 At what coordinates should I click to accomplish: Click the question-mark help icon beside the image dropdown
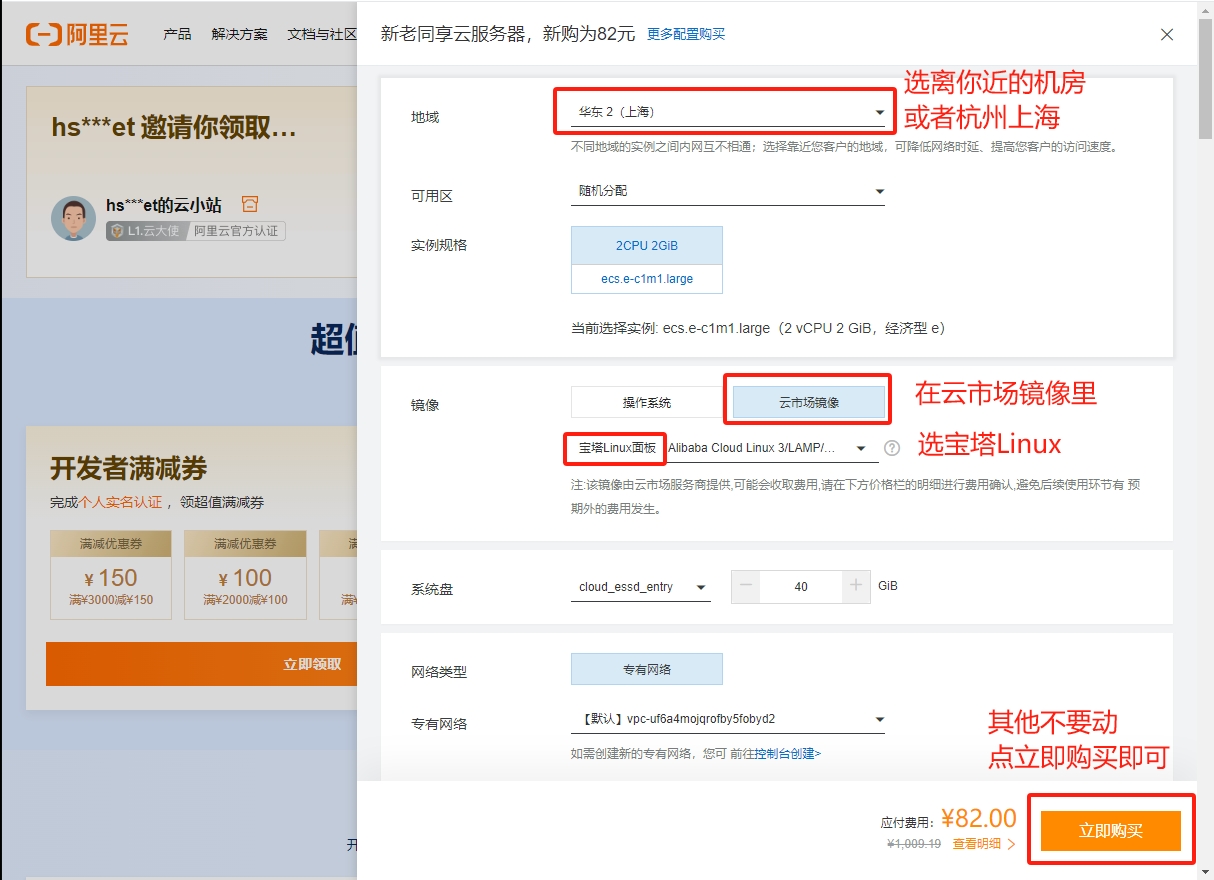(892, 448)
